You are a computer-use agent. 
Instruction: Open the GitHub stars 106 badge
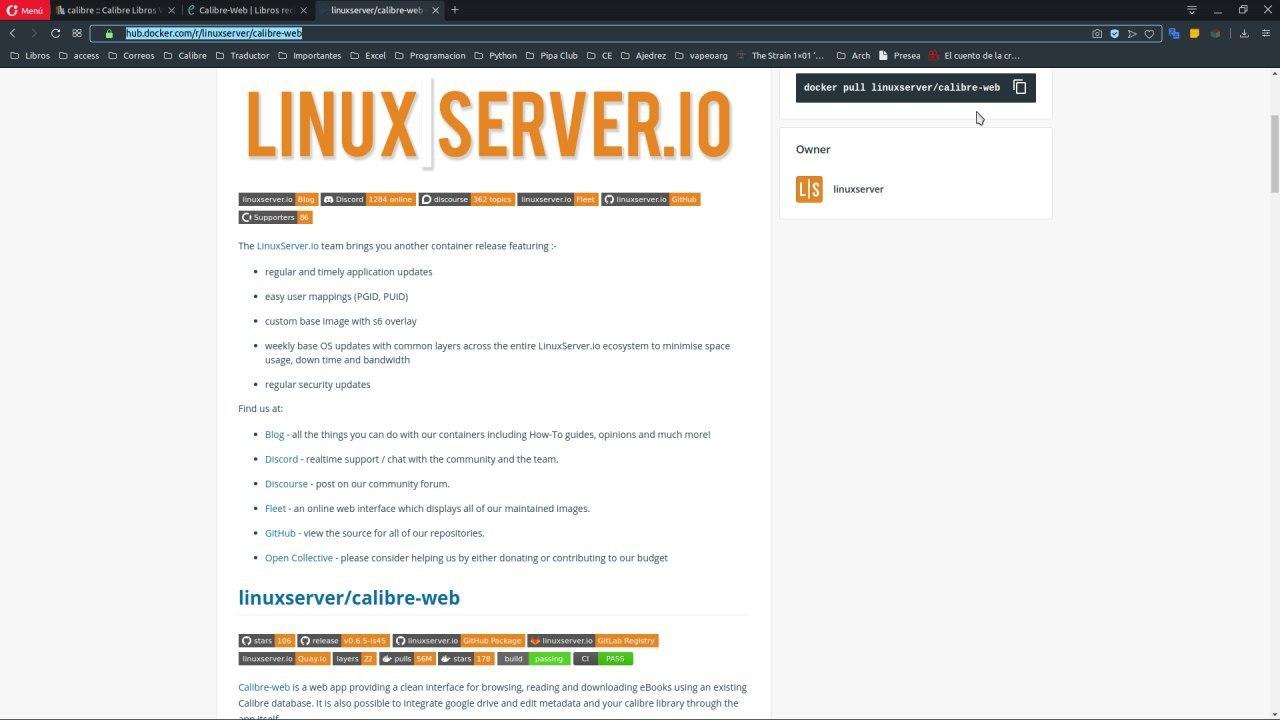[x=266, y=640]
